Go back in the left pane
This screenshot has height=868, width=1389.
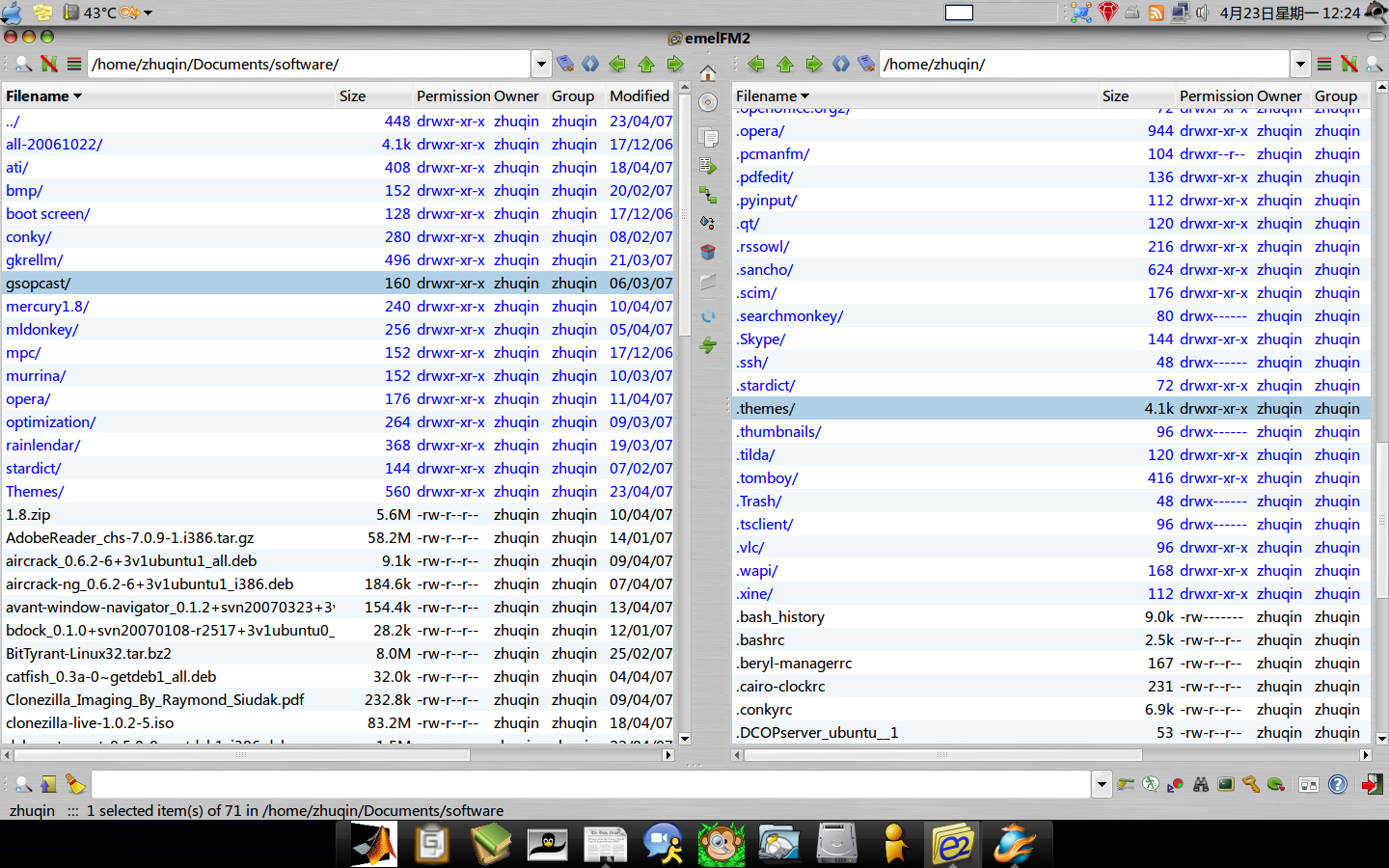[x=617, y=64]
